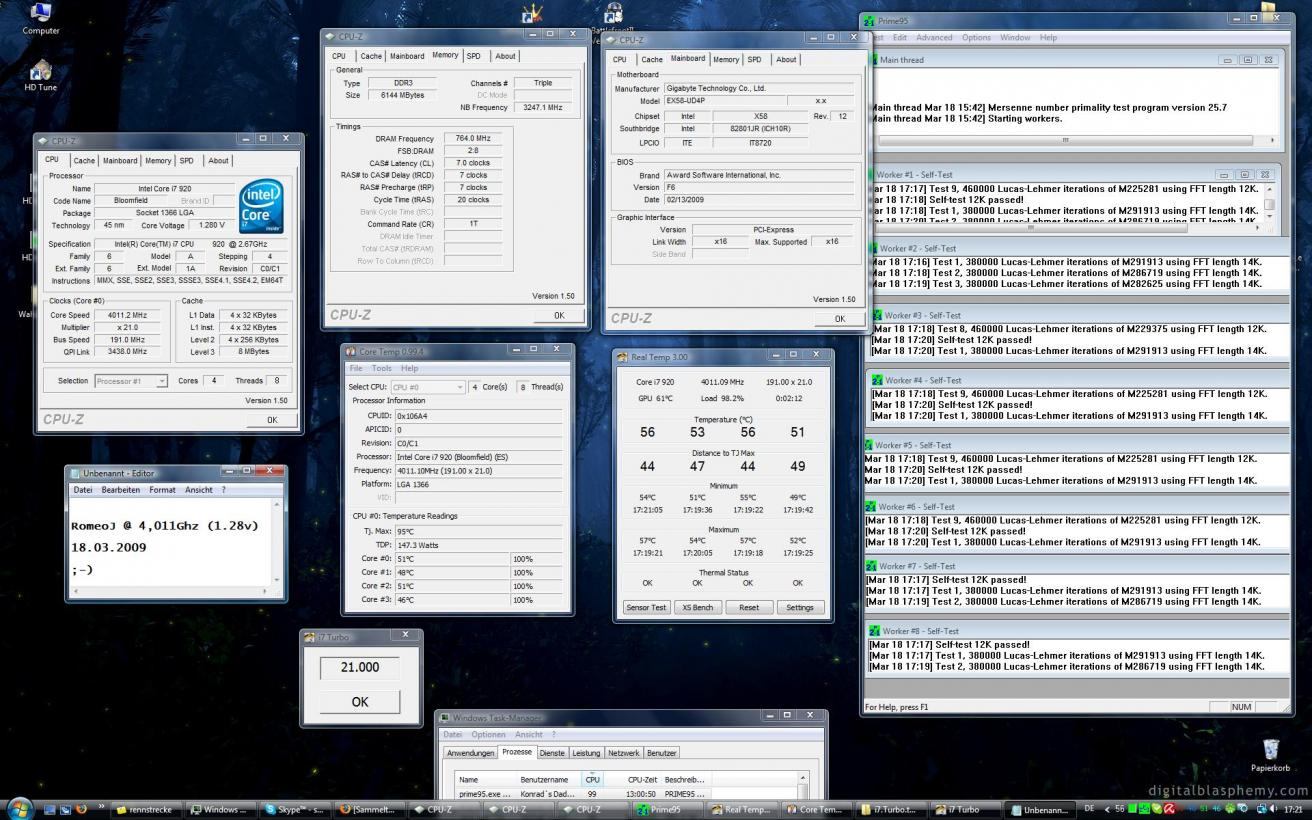Viewport: 1312px width, 820px height.
Task: Switch to Leistung tab in Task Manager
Action: coord(586,753)
